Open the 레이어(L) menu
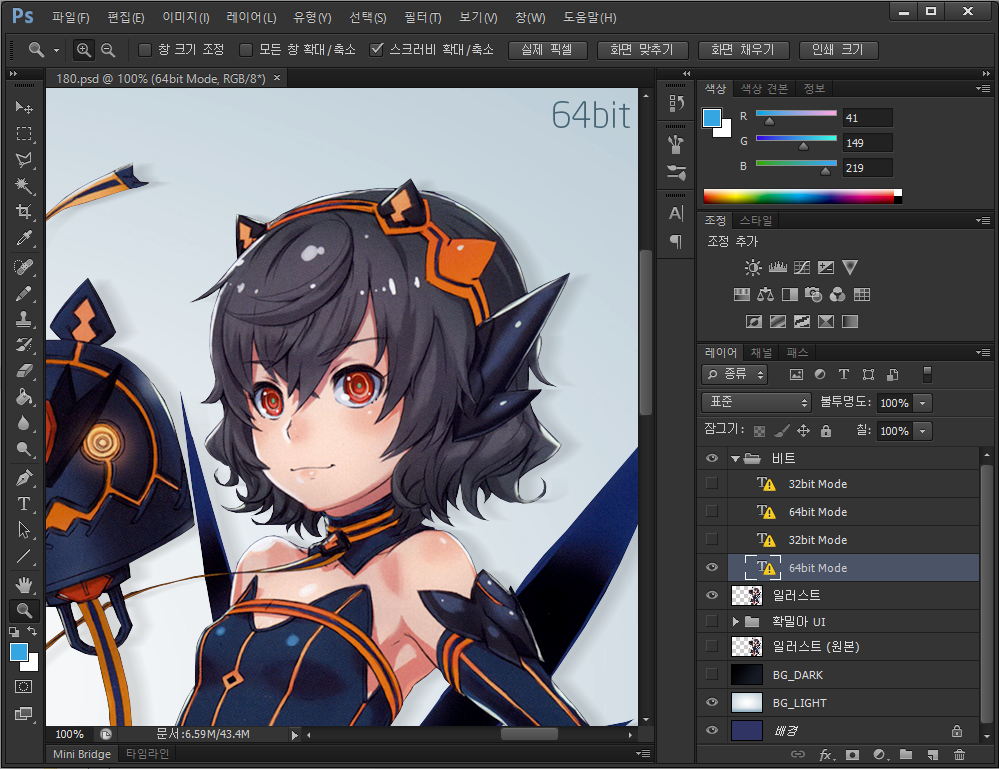 251,17
